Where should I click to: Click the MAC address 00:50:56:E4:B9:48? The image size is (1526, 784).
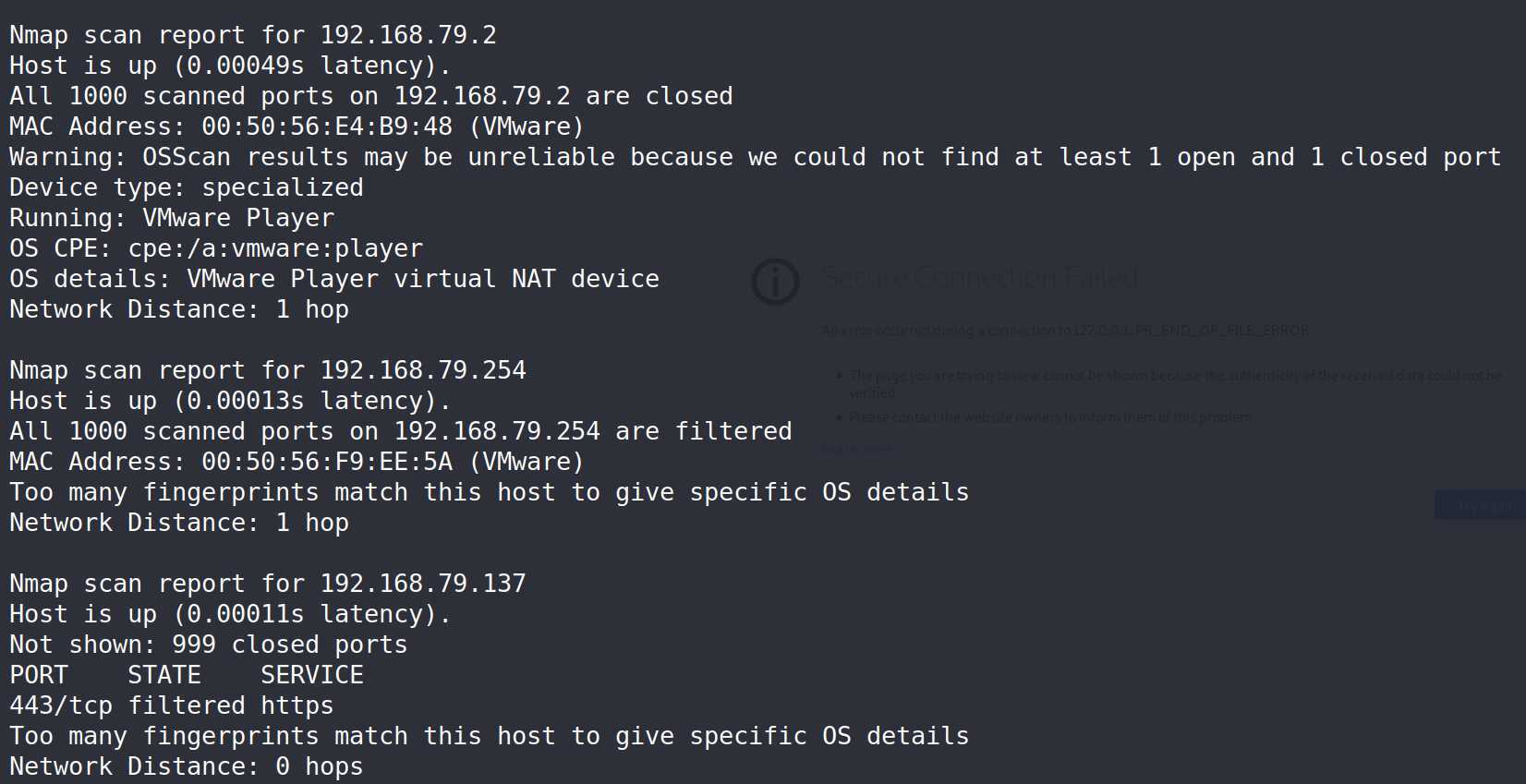click(327, 127)
